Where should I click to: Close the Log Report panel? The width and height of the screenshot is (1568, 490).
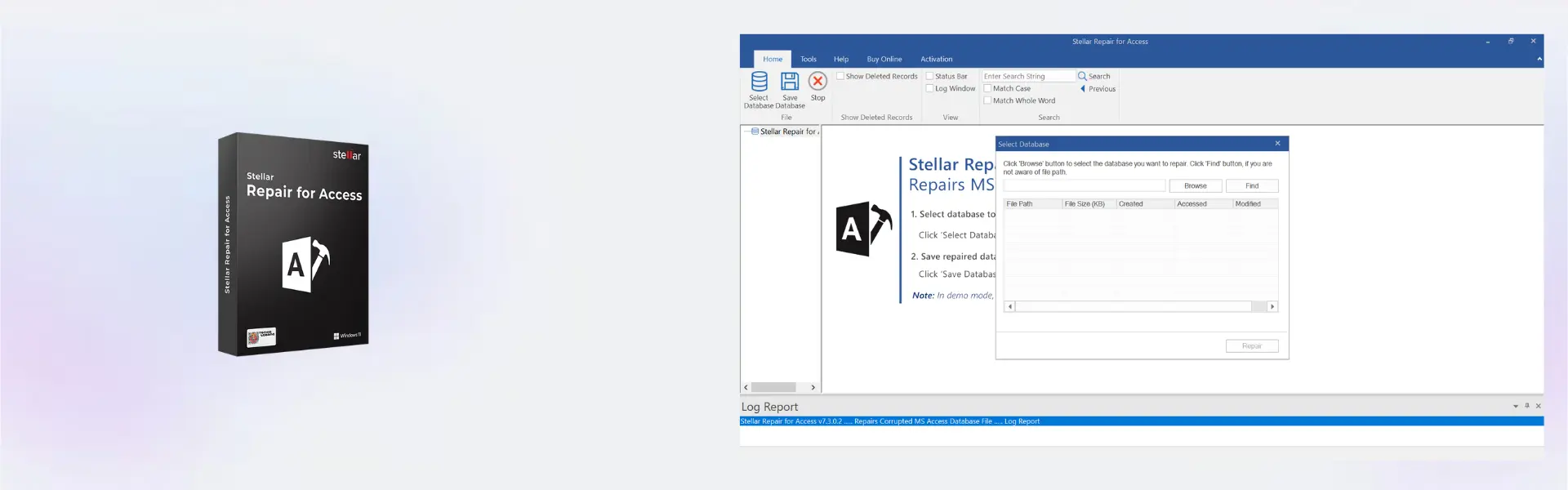(x=1539, y=406)
